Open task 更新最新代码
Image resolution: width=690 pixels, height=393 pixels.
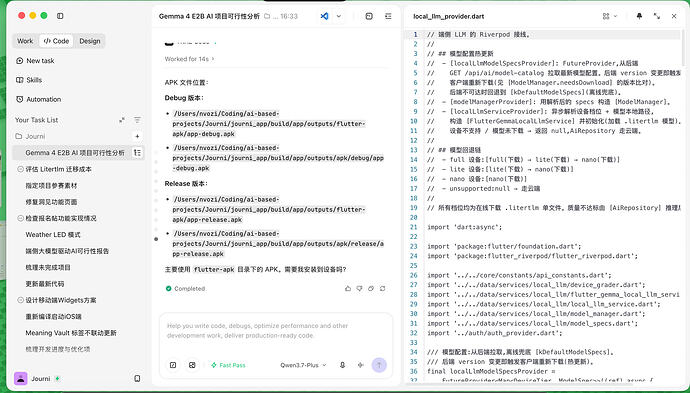point(44,284)
